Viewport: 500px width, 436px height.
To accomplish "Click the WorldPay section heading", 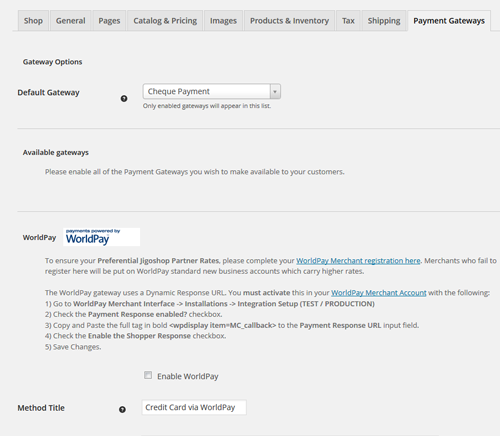I will tap(39, 237).
